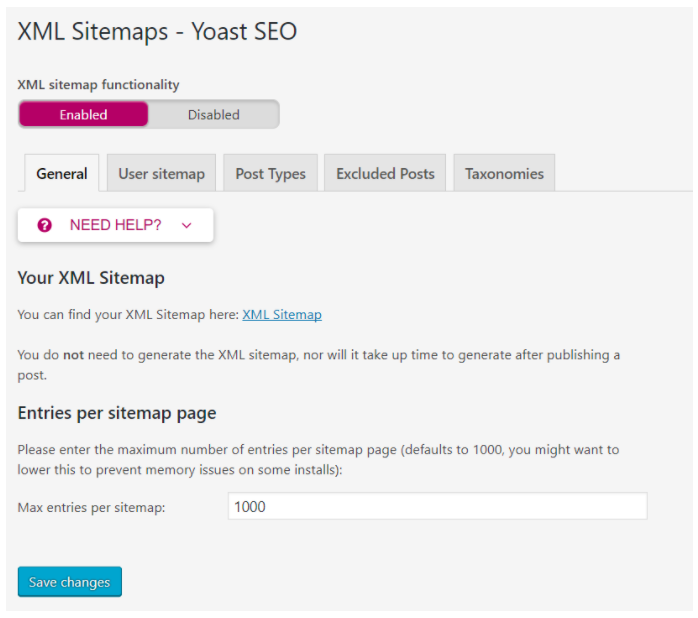Click the Your XML Sitemap heading

point(91,278)
